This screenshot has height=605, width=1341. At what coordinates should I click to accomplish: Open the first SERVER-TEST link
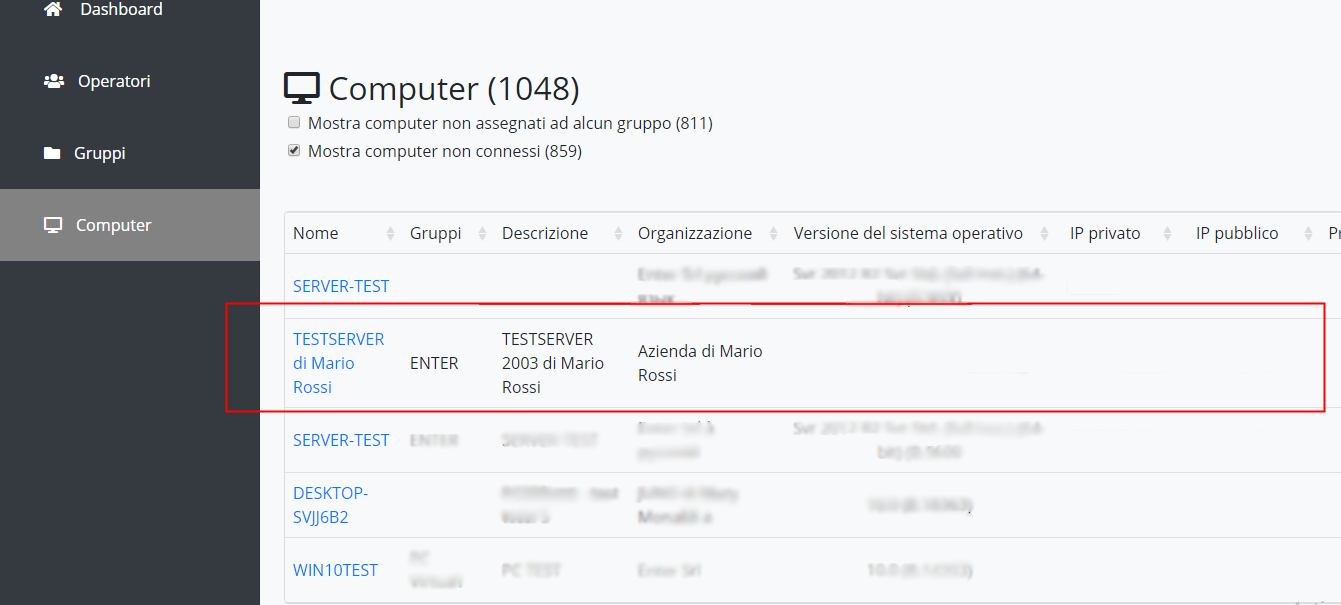tap(341, 286)
